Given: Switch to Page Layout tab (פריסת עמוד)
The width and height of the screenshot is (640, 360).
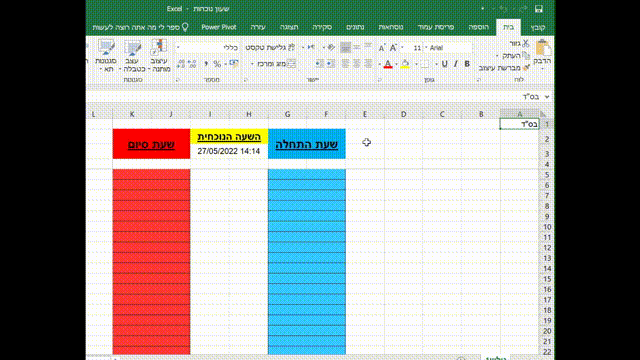Looking at the screenshot, I should pos(436,27).
